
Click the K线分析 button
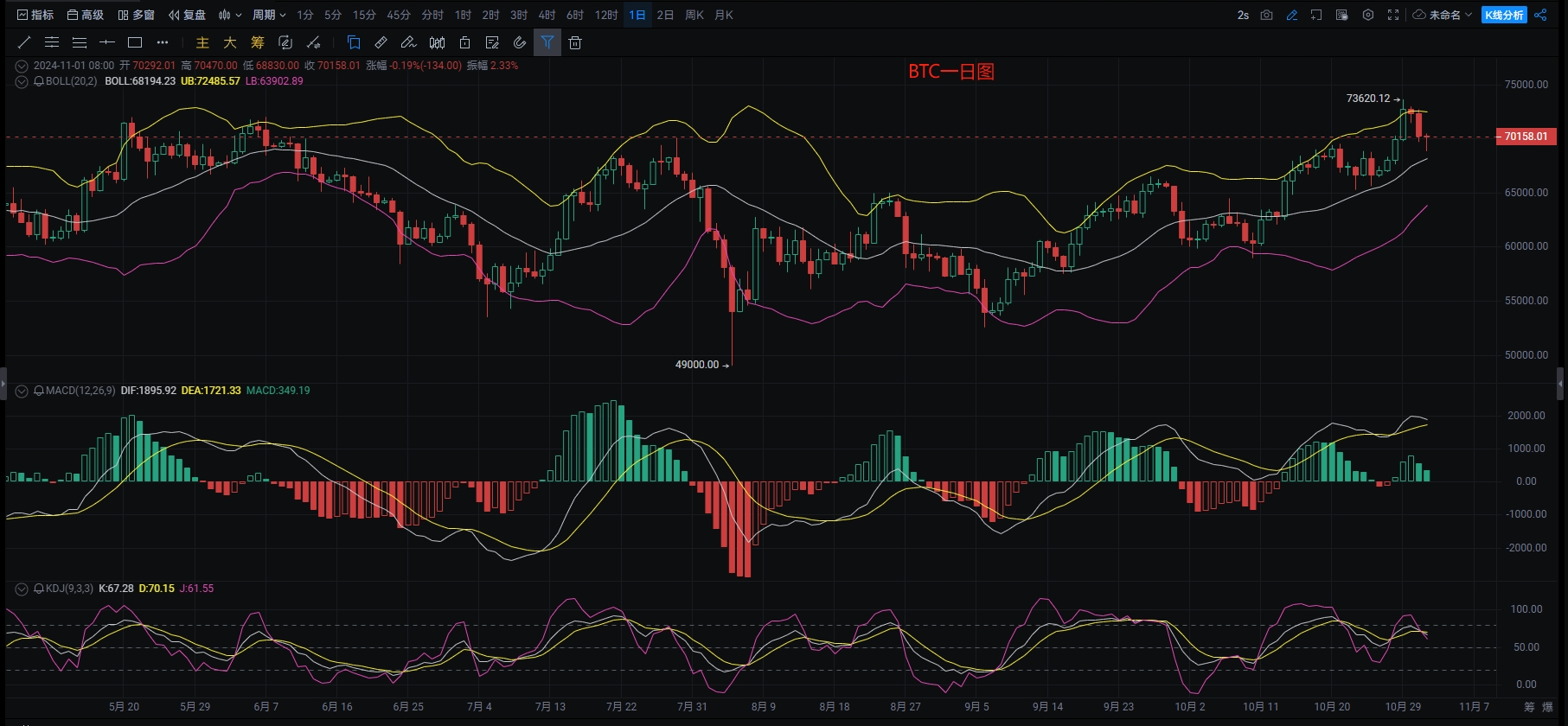click(1504, 15)
